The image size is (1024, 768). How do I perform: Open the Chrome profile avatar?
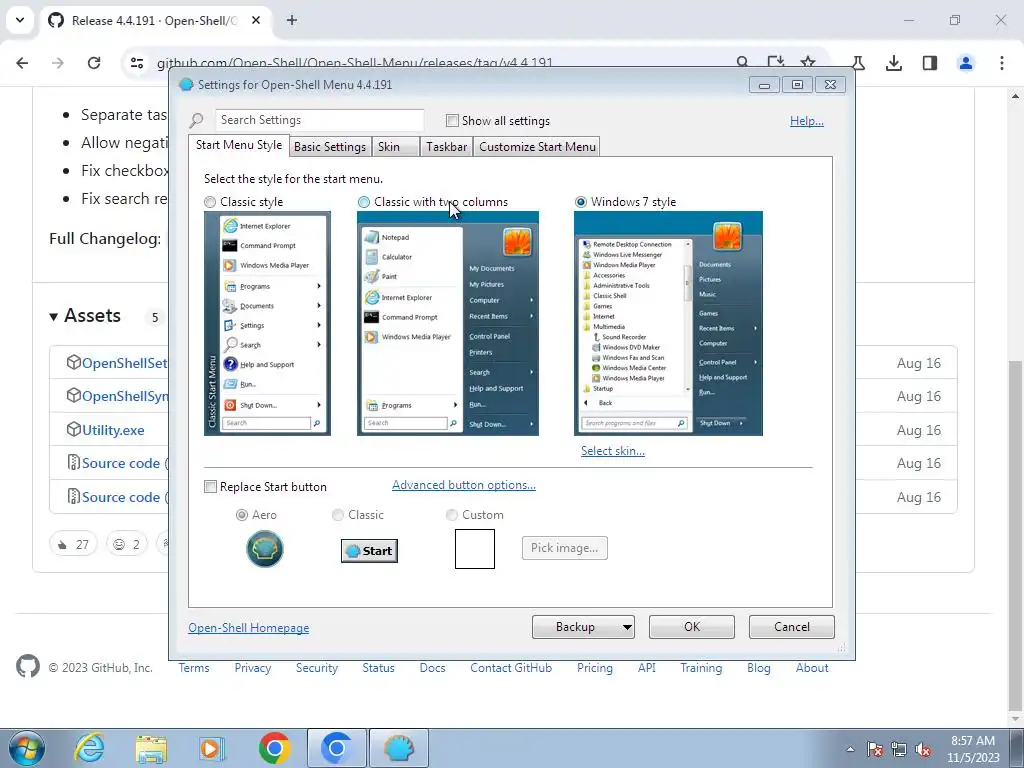click(965, 63)
